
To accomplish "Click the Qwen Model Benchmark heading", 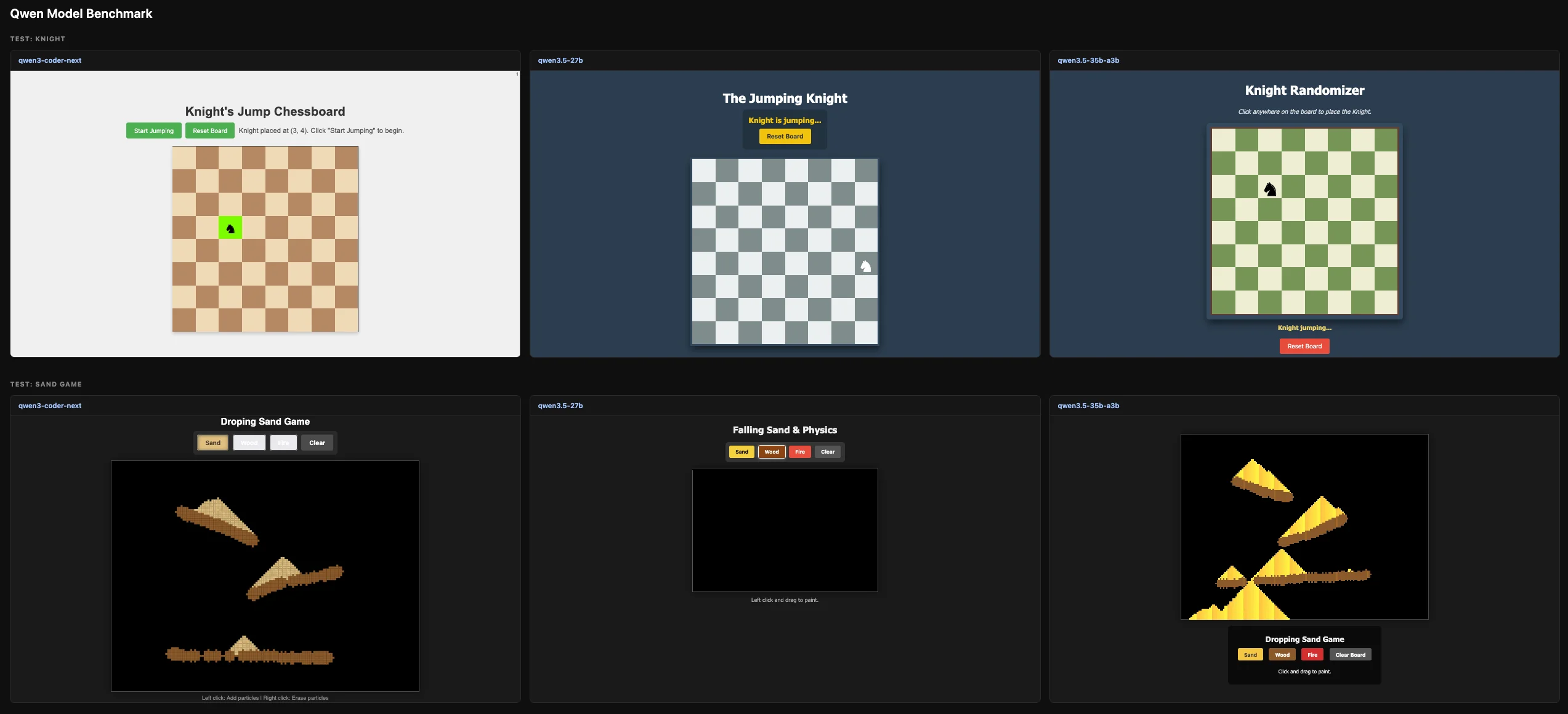I will (81, 14).
